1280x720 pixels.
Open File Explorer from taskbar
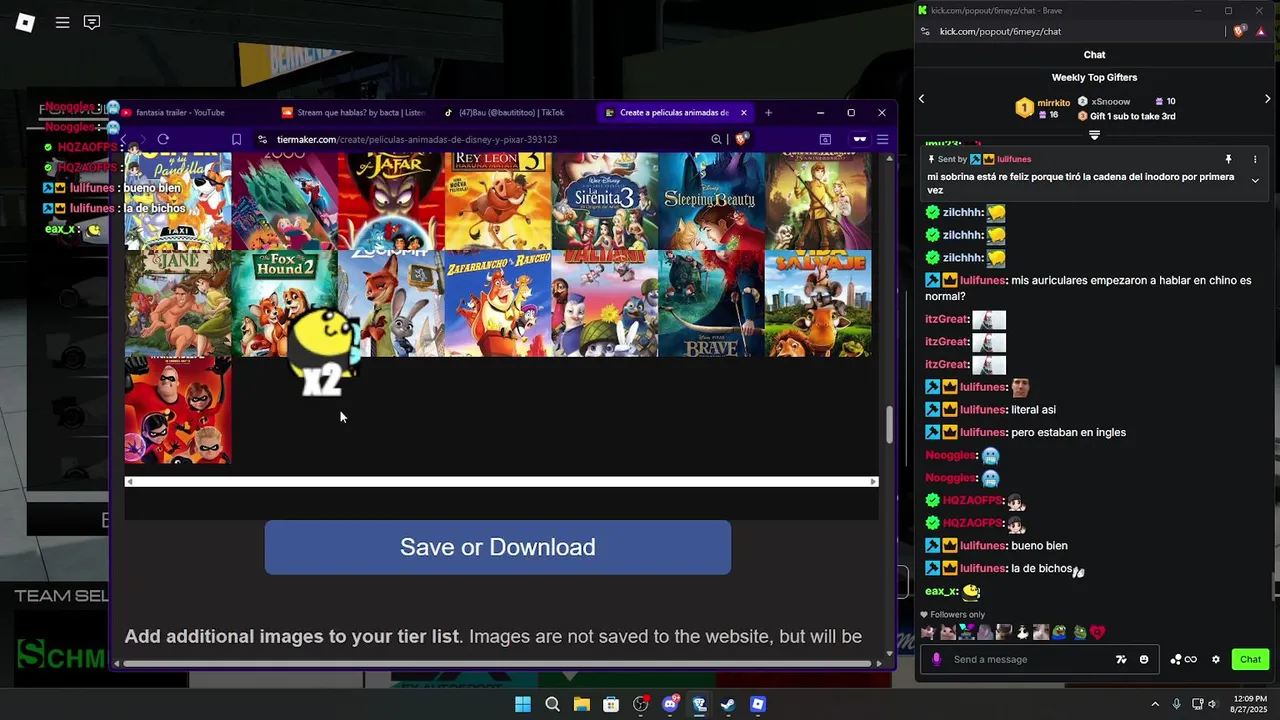[581, 704]
